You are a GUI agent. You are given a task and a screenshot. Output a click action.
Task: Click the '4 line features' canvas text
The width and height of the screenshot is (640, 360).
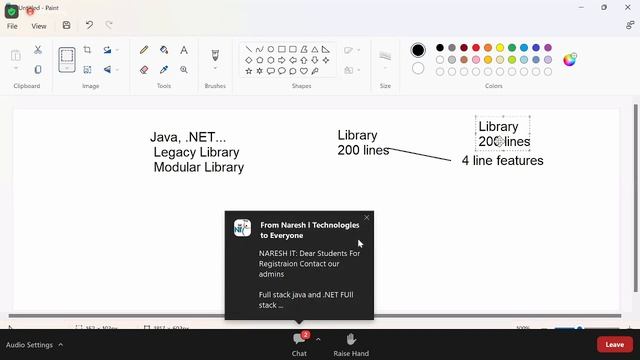pyautogui.click(x=502, y=160)
